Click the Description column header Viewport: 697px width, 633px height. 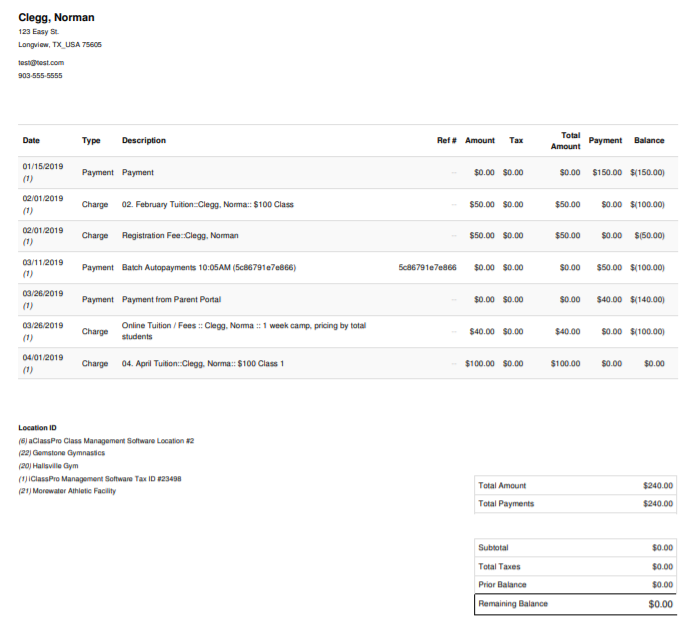click(x=144, y=140)
